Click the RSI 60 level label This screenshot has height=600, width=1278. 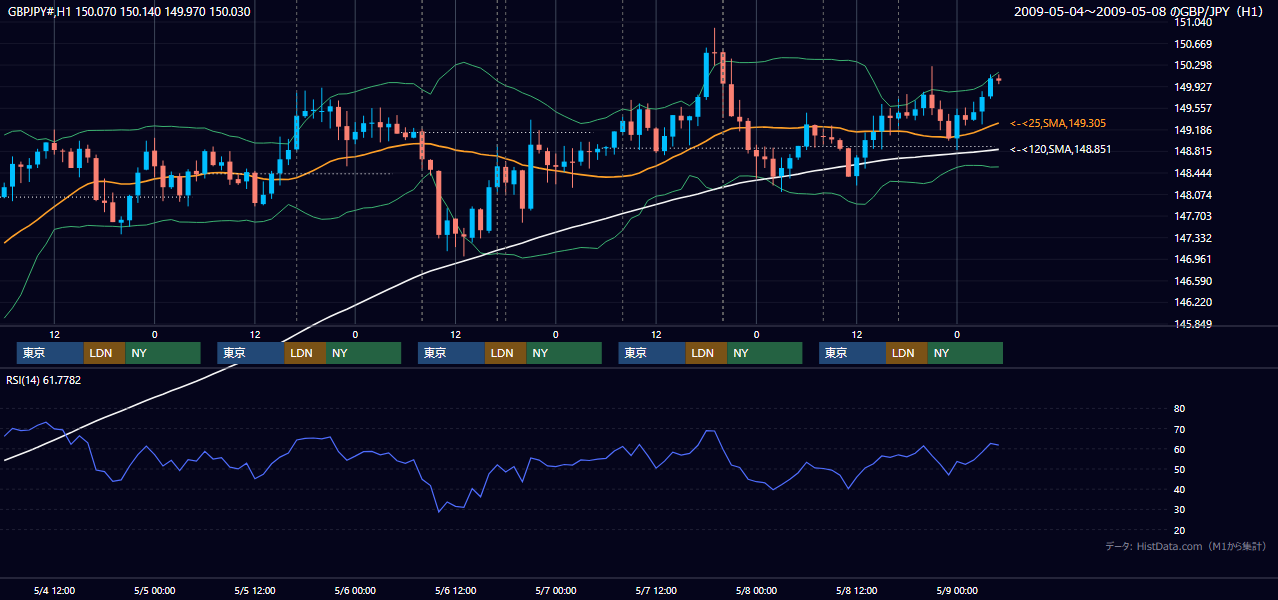1180,449
